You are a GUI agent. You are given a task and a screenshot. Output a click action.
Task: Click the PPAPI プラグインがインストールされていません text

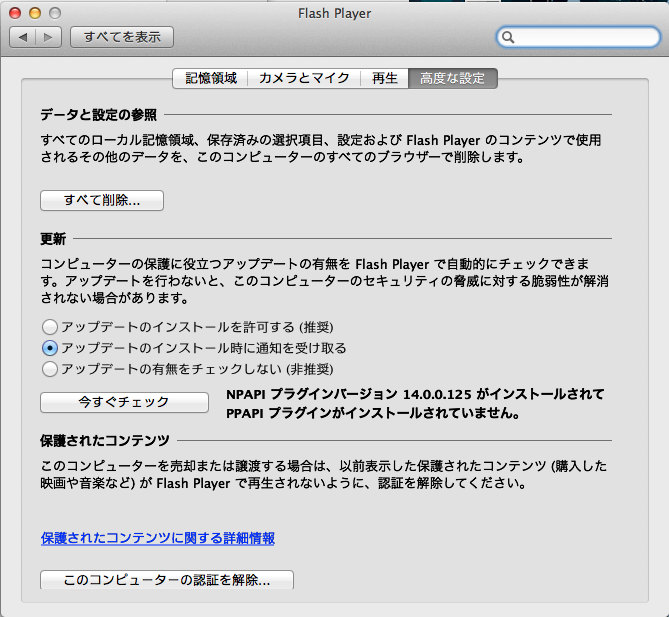pos(372,413)
